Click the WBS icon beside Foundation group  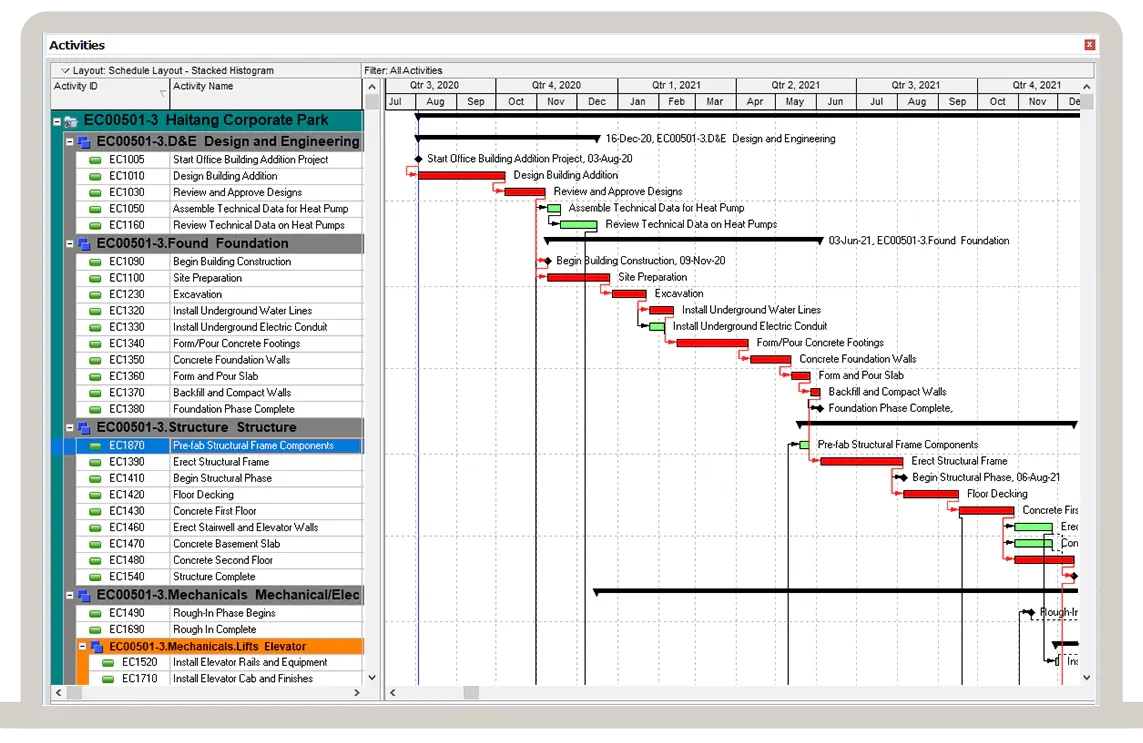84,244
